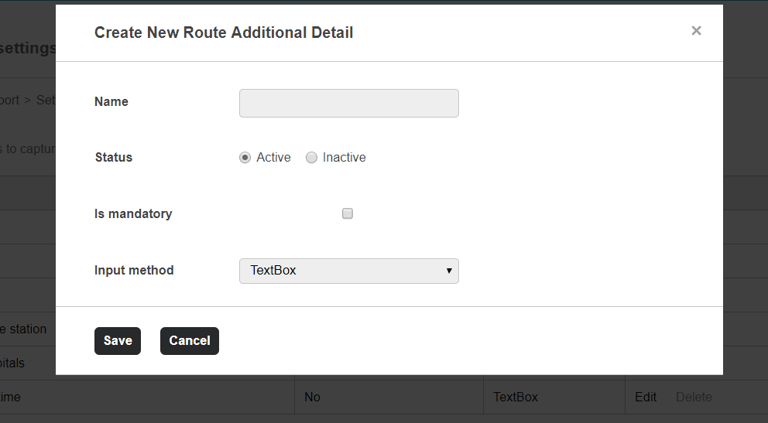Click the TextBox cell in background table

click(x=515, y=397)
